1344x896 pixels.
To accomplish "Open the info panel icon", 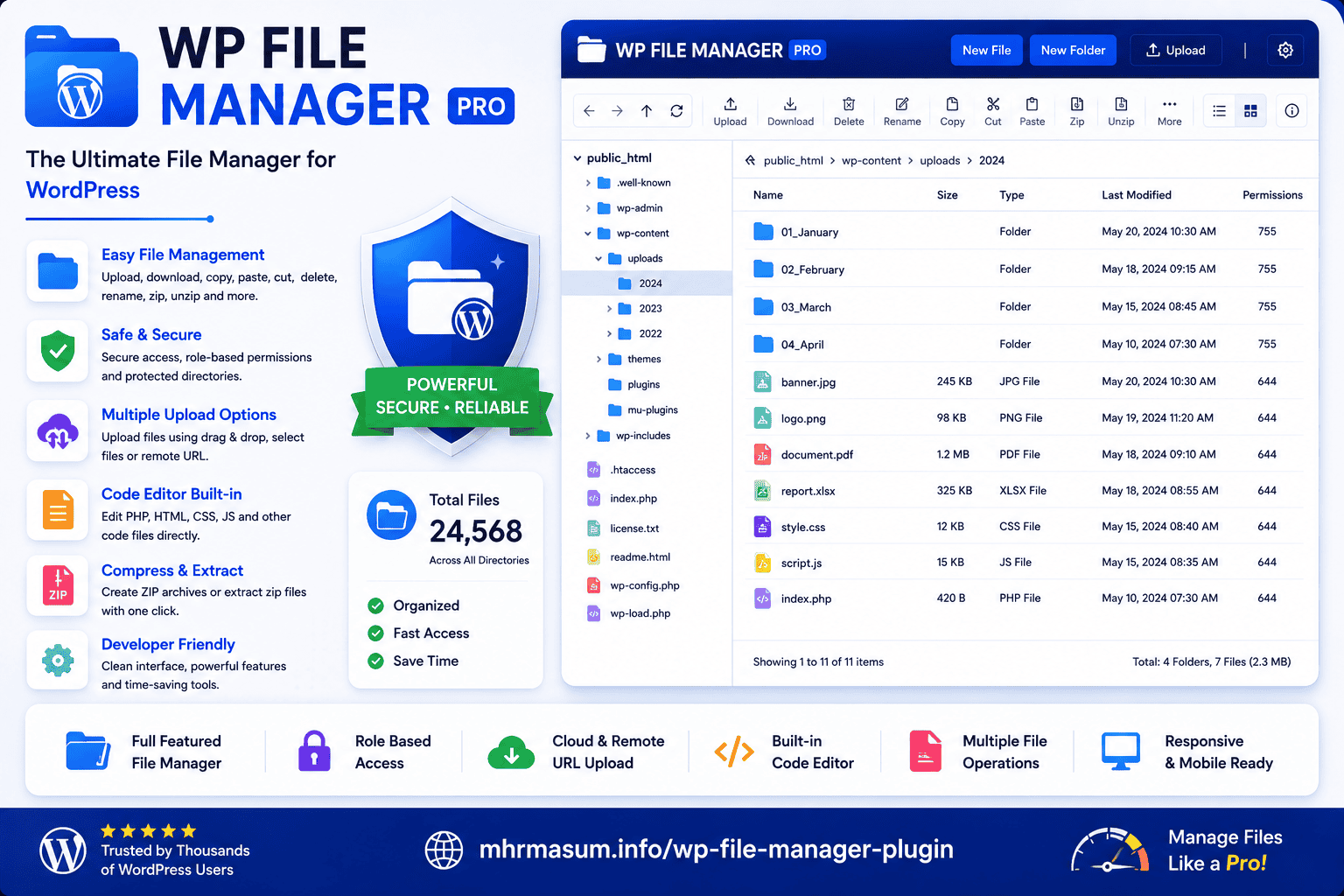I will pos(1291,111).
